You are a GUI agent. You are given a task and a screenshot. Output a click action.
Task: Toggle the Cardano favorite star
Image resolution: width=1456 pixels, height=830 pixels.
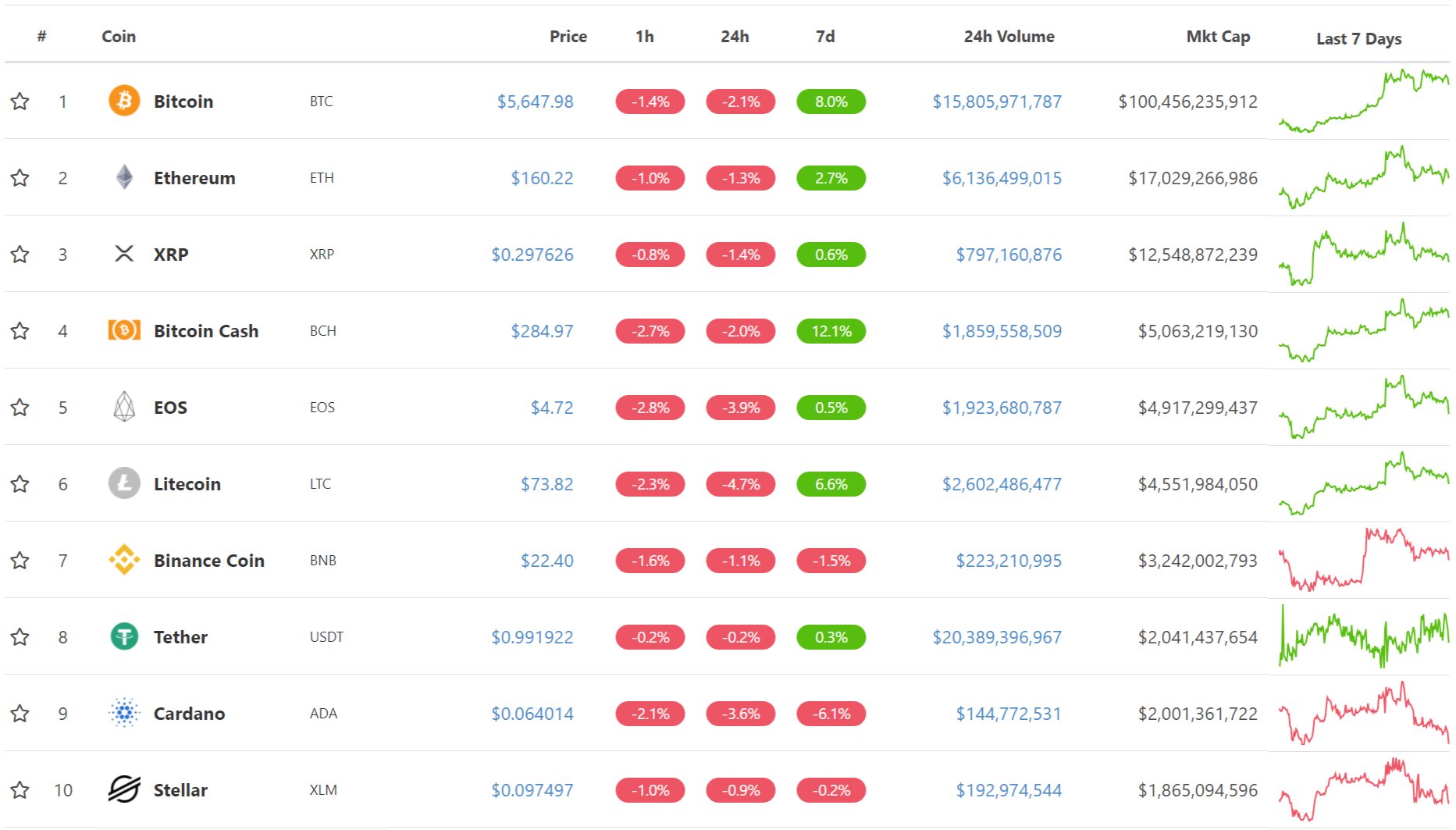pyautogui.click(x=20, y=713)
